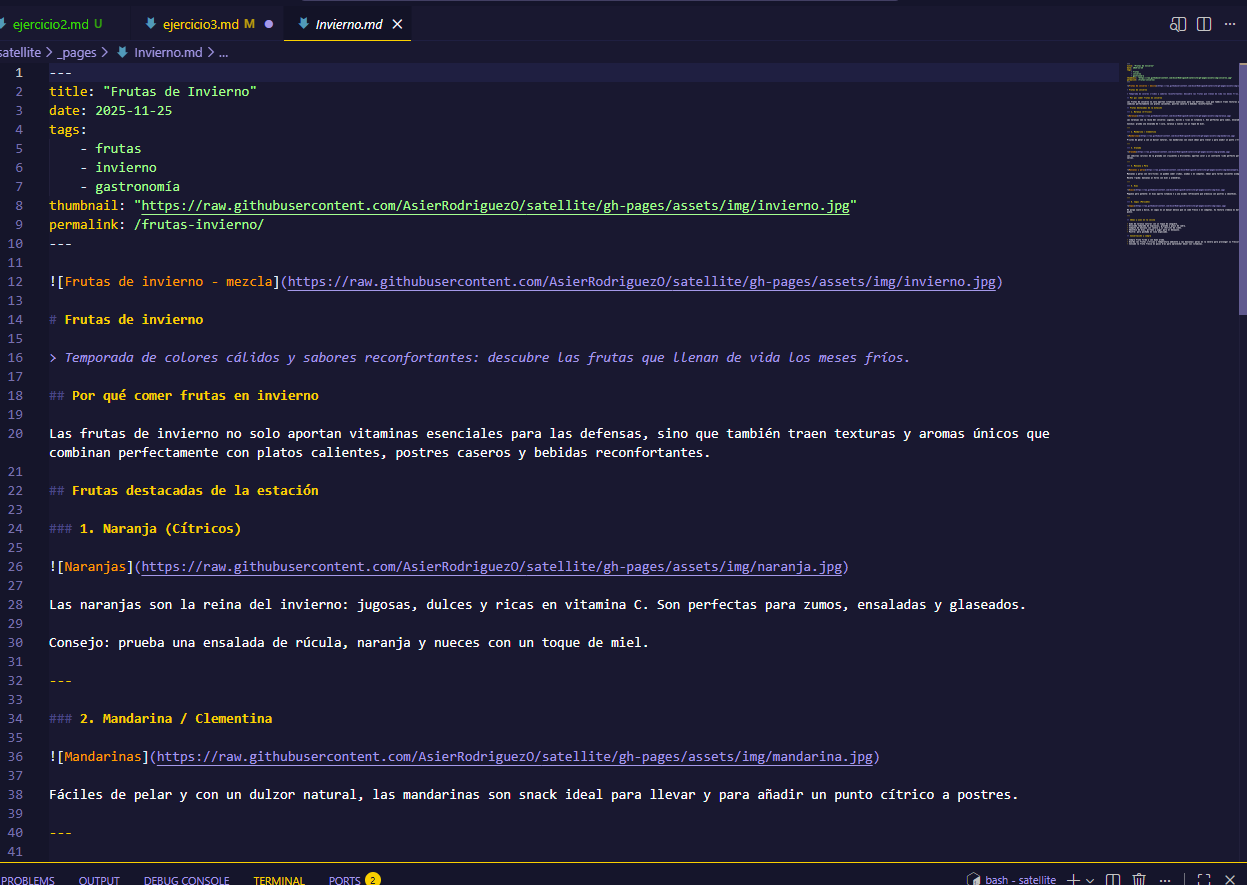The width and height of the screenshot is (1247, 885).
Task: Split the terminal pane
Action: point(1113,879)
